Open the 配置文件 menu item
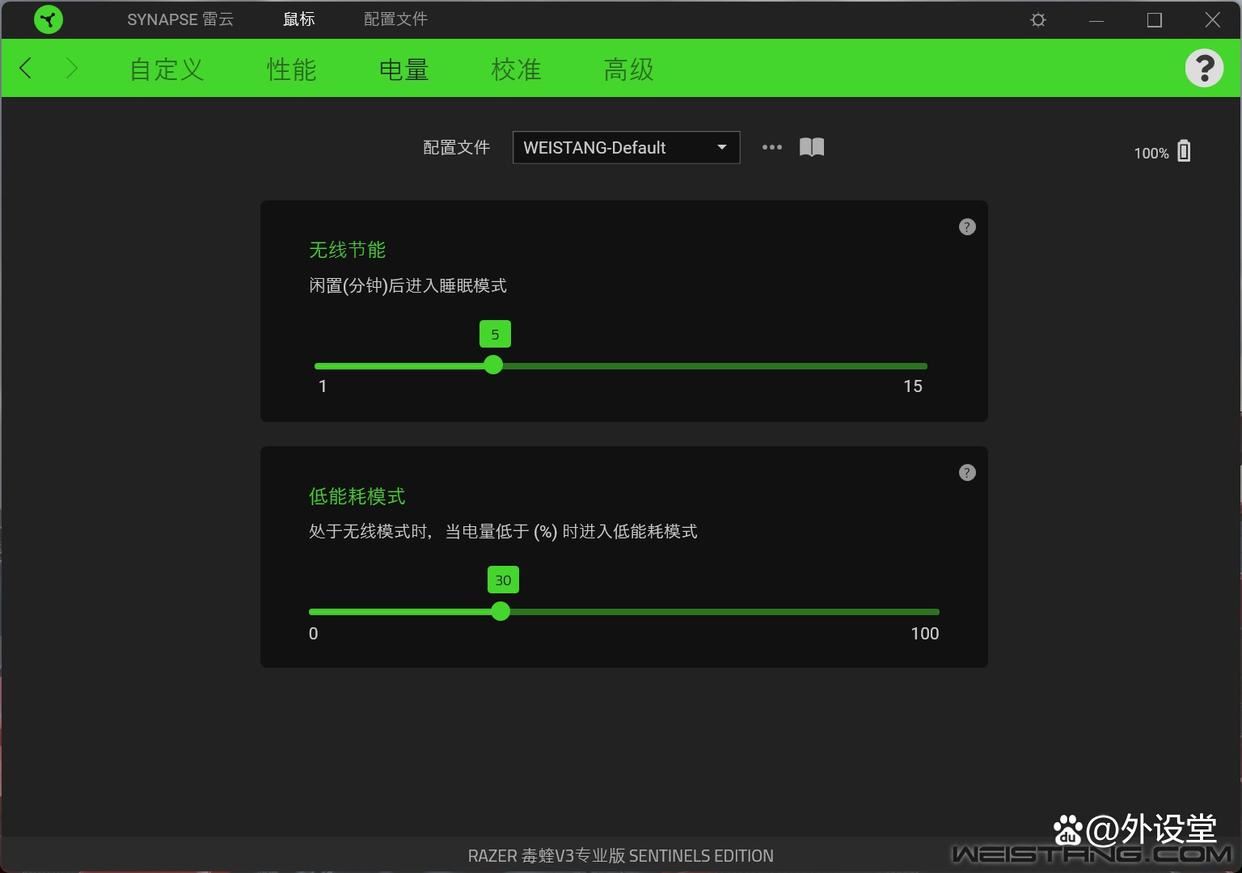This screenshot has width=1242, height=873. (395, 19)
